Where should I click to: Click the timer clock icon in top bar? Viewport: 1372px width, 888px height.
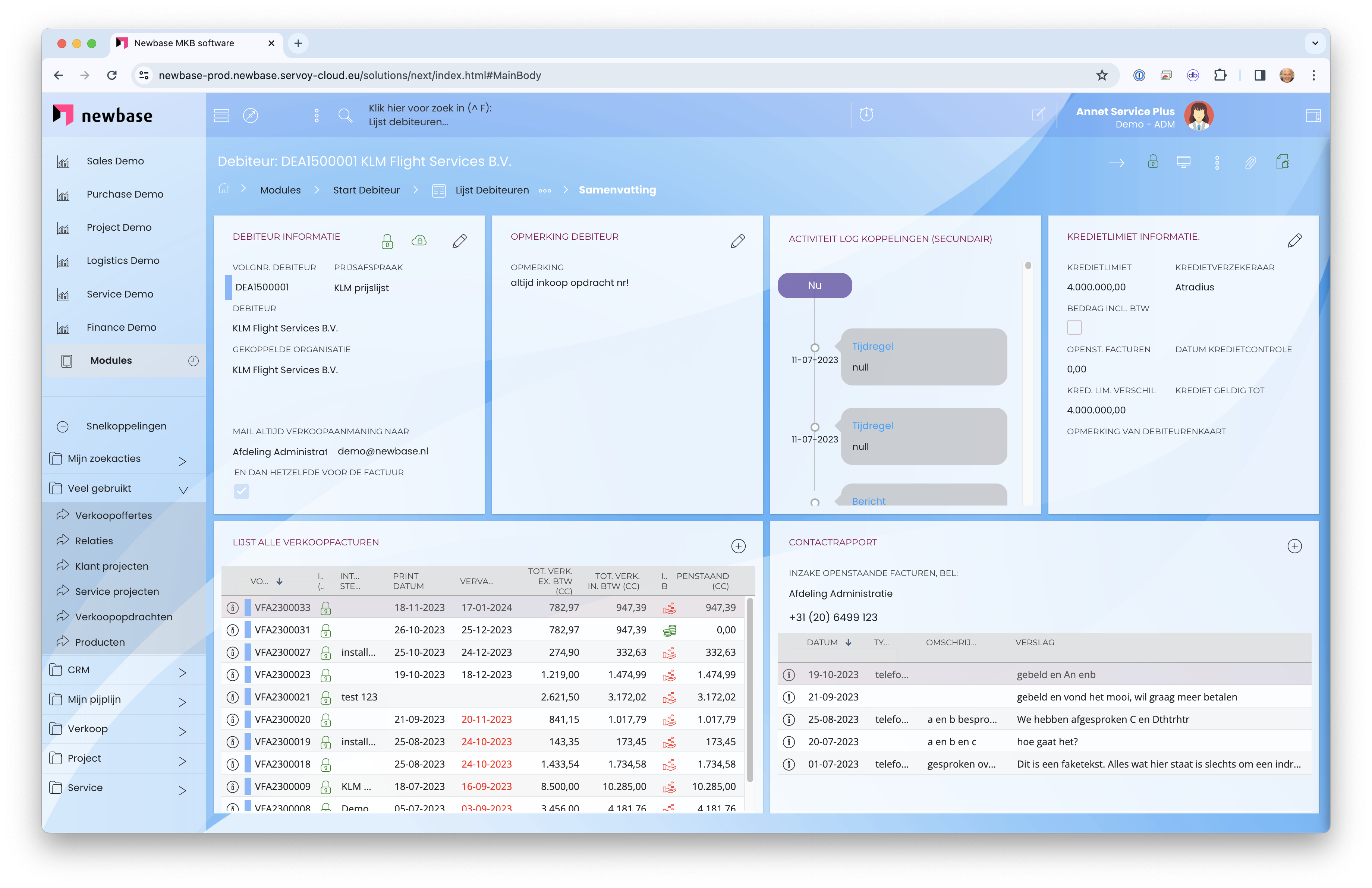(x=866, y=114)
